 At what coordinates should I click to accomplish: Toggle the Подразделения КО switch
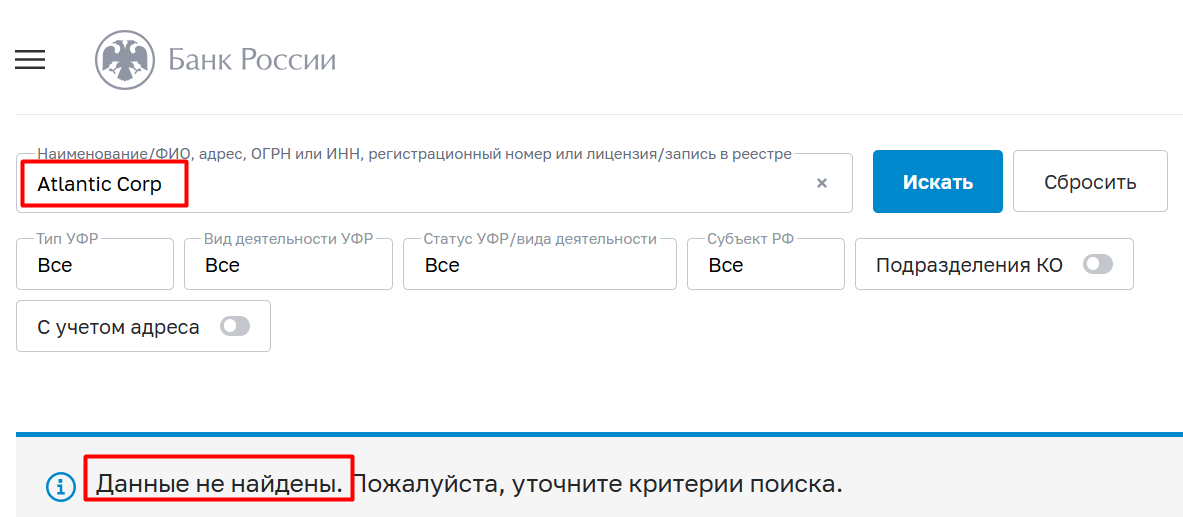pos(1098,264)
